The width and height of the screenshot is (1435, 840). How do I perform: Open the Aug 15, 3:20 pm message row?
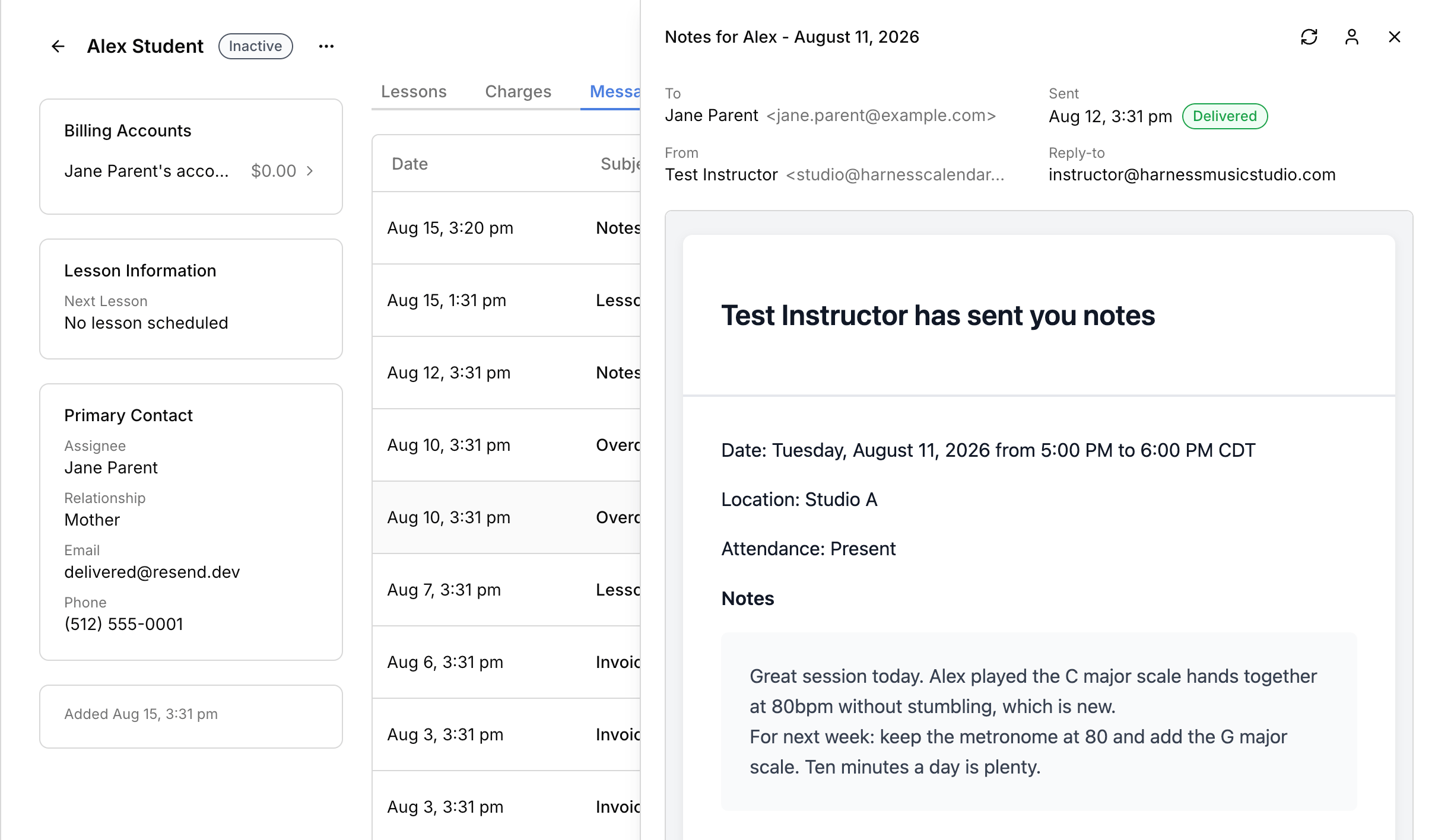pos(506,228)
